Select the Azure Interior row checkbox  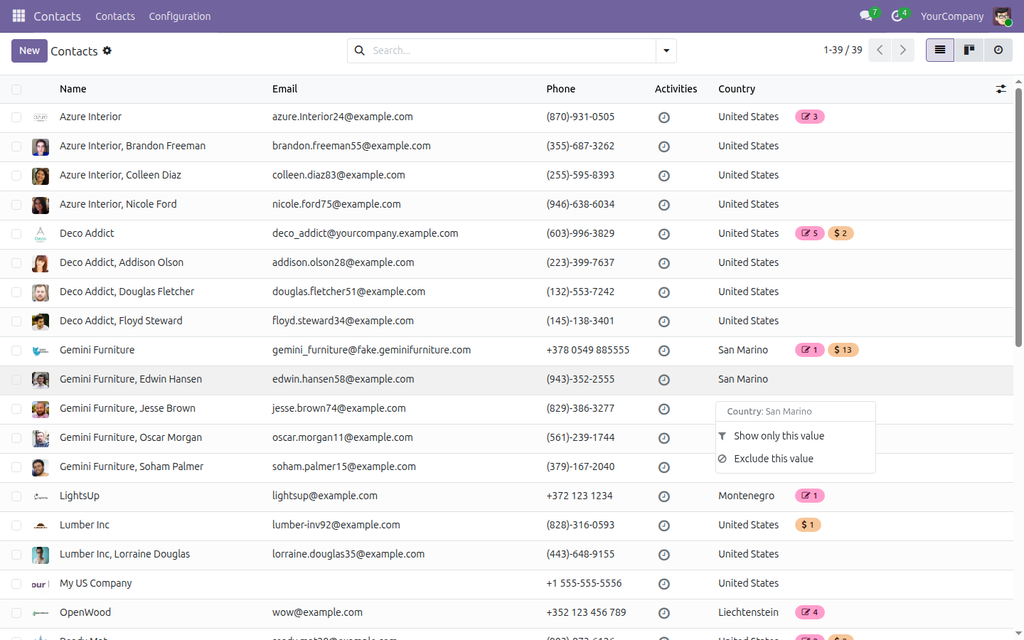(16, 118)
